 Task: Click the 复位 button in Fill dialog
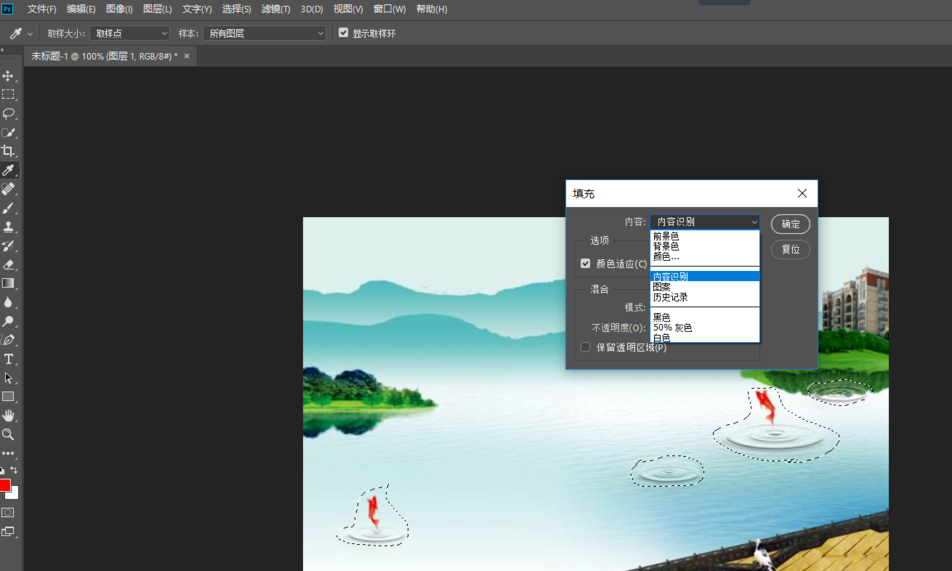[x=790, y=249]
